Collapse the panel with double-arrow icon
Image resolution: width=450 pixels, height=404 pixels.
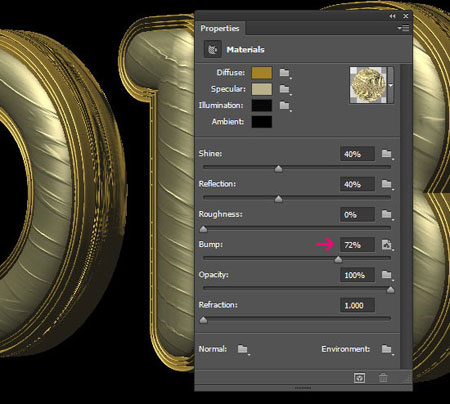tap(392, 16)
